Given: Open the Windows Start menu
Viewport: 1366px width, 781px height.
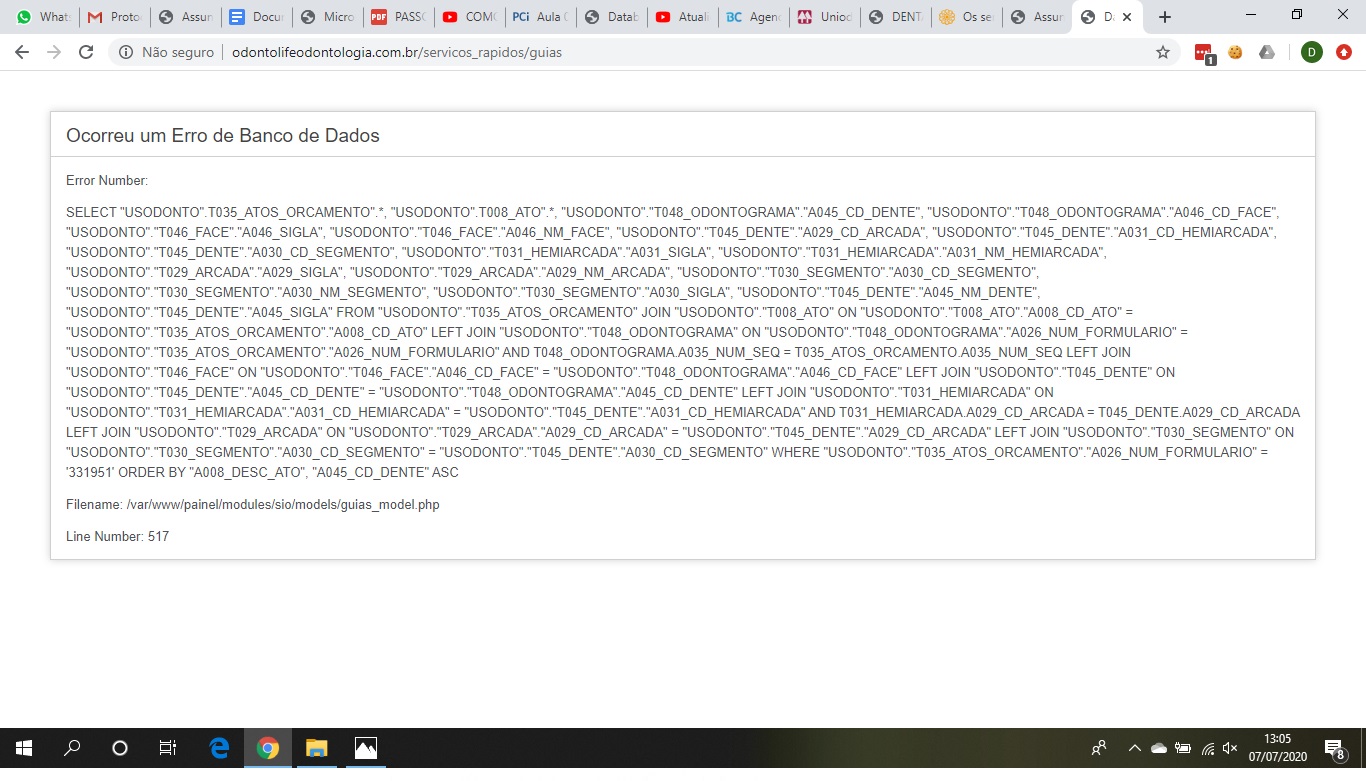Looking at the screenshot, I should 24,748.
